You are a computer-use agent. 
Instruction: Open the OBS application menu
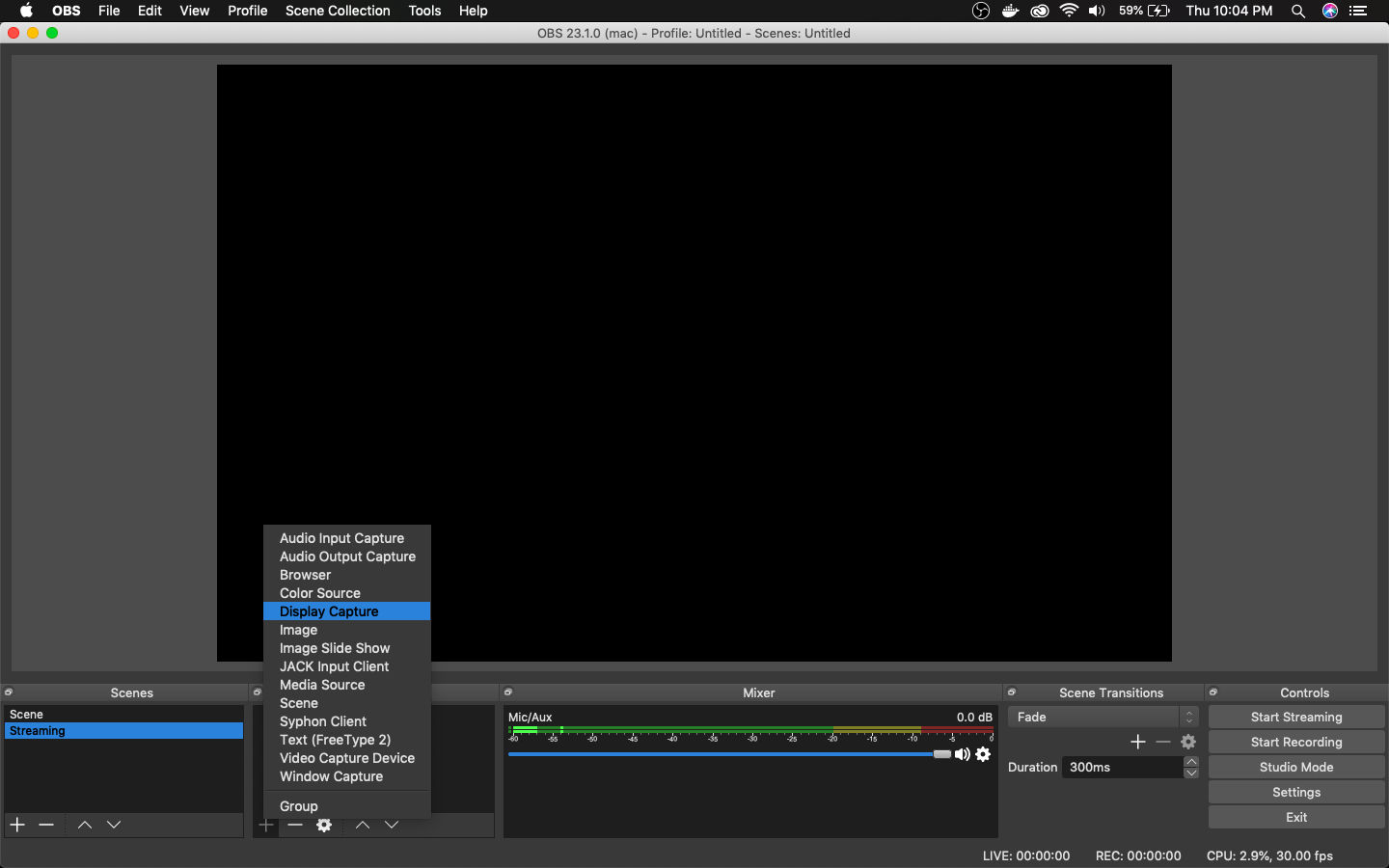point(67,11)
